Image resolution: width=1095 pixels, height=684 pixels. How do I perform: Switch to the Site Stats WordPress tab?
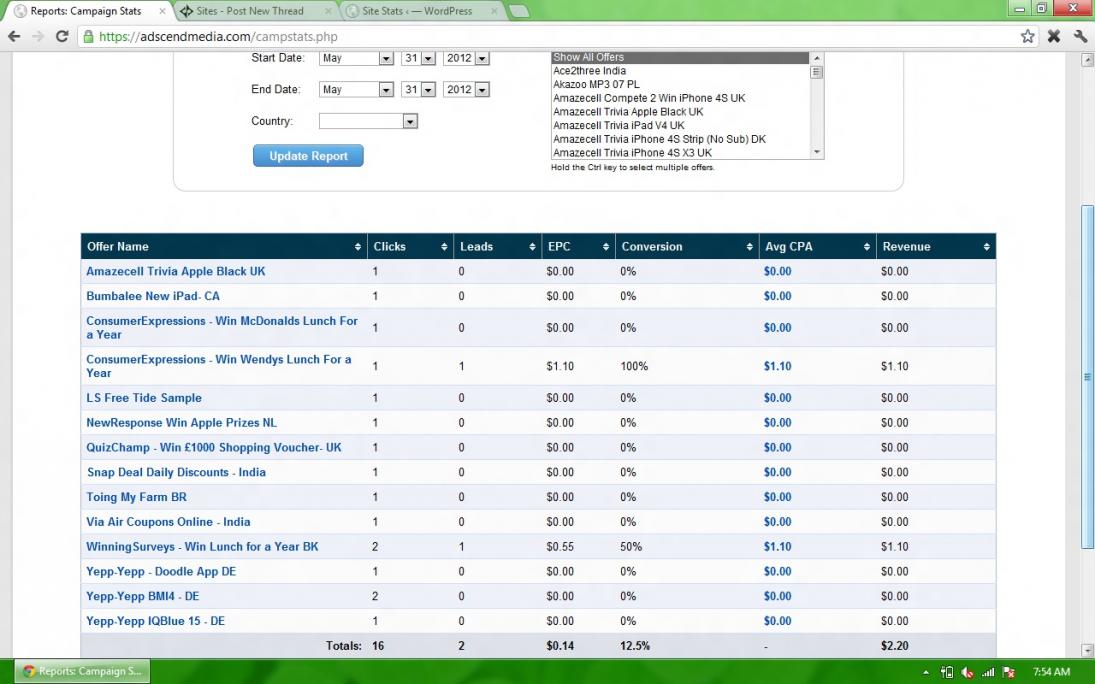(x=416, y=11)
